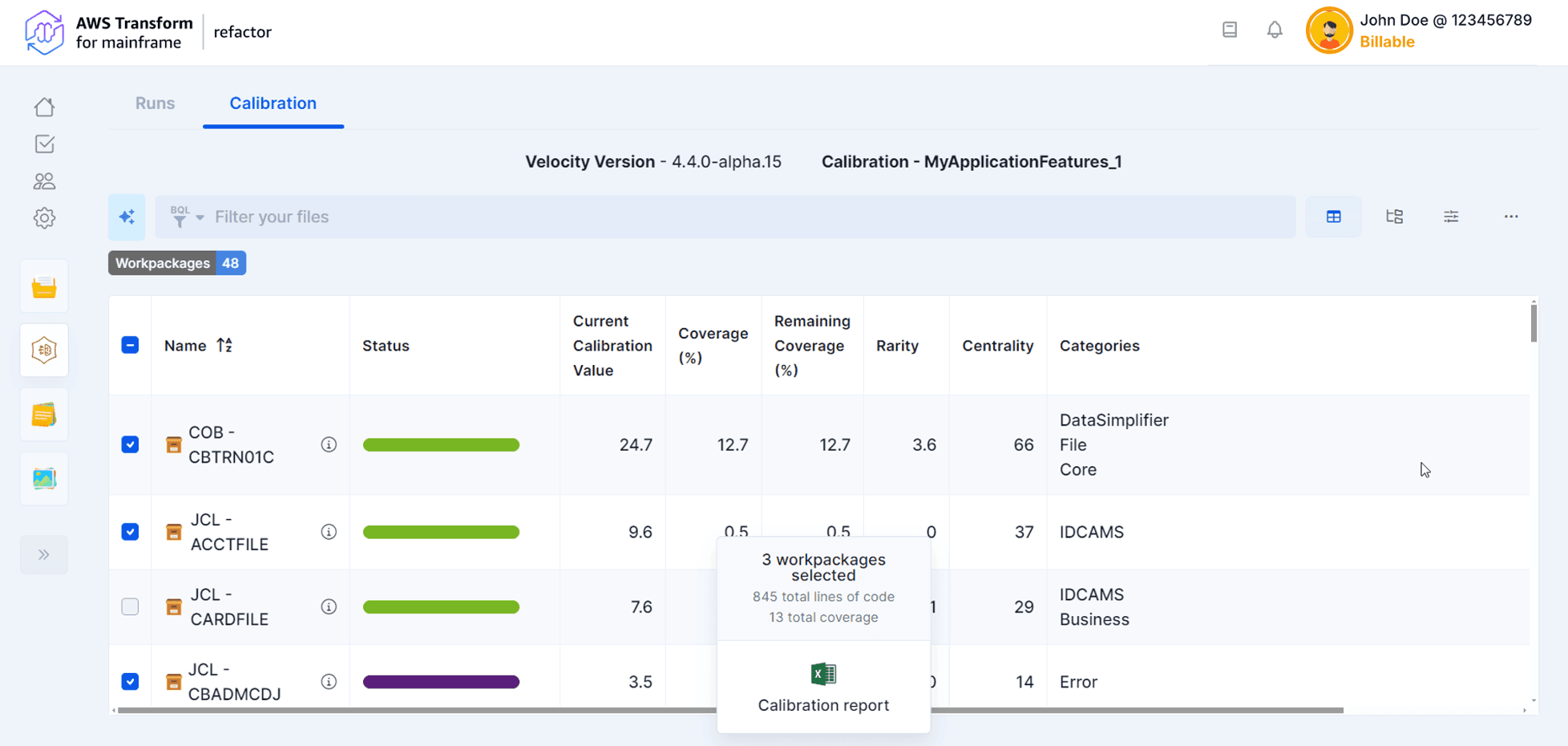
Task: Open column settings sliders icon
Action: [x=1451, y=217]
